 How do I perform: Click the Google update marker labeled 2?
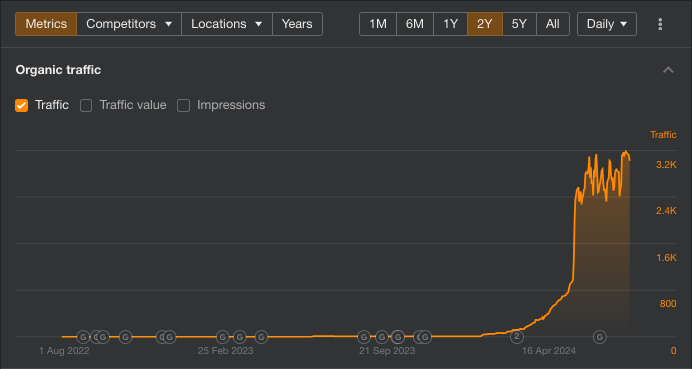(517, 337)
